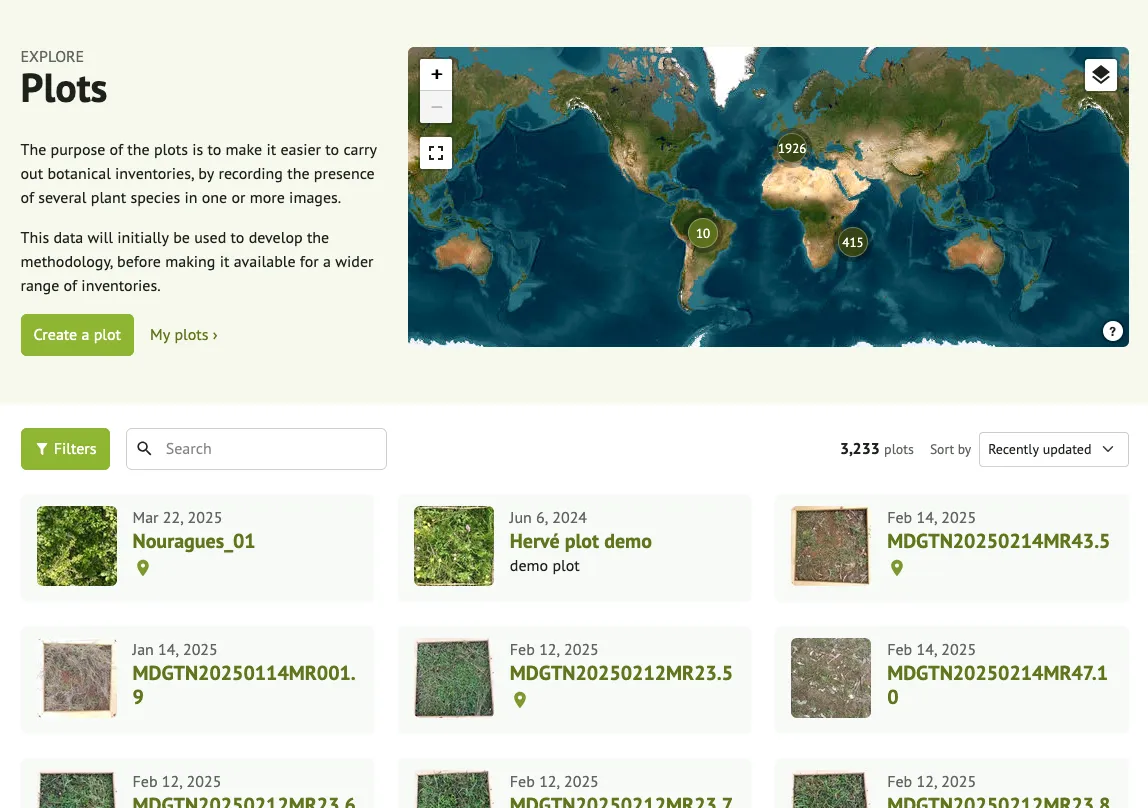
Task: Open the MDGTN20250114MR001.9 plot thumbnail
Action: (77, 678)
